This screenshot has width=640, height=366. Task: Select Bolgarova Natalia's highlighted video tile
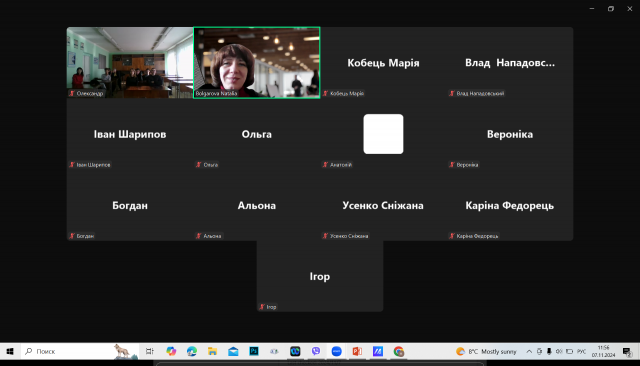(x=257, y=62)
